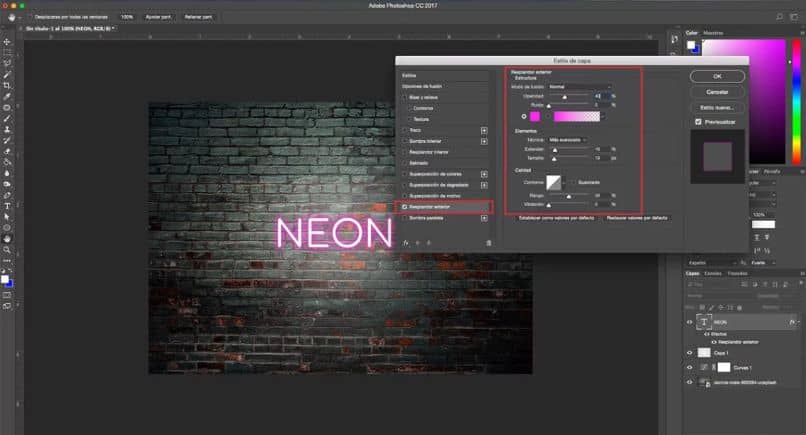The width and height of the screenshot is (806, 435).
Task: Click the Hand tool icon in options bar
Action: click(x=11, y=17)
